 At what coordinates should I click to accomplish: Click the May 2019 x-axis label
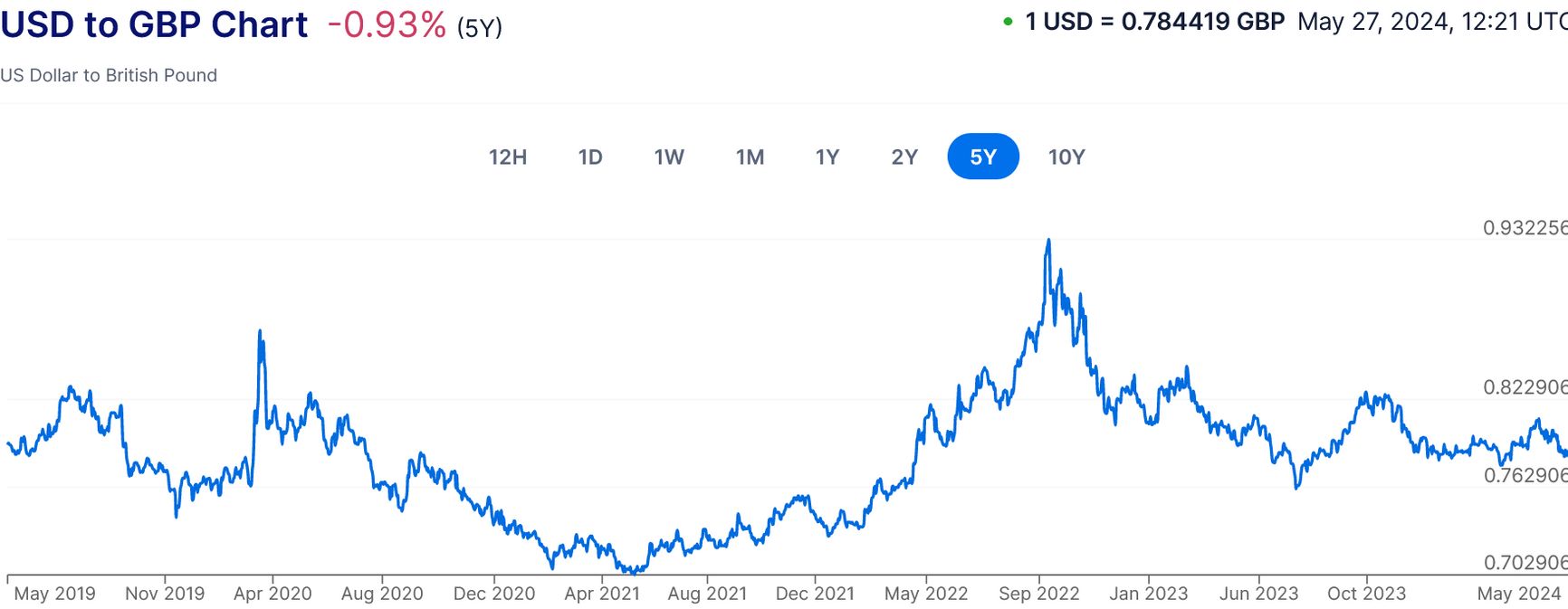pos(54,594)
